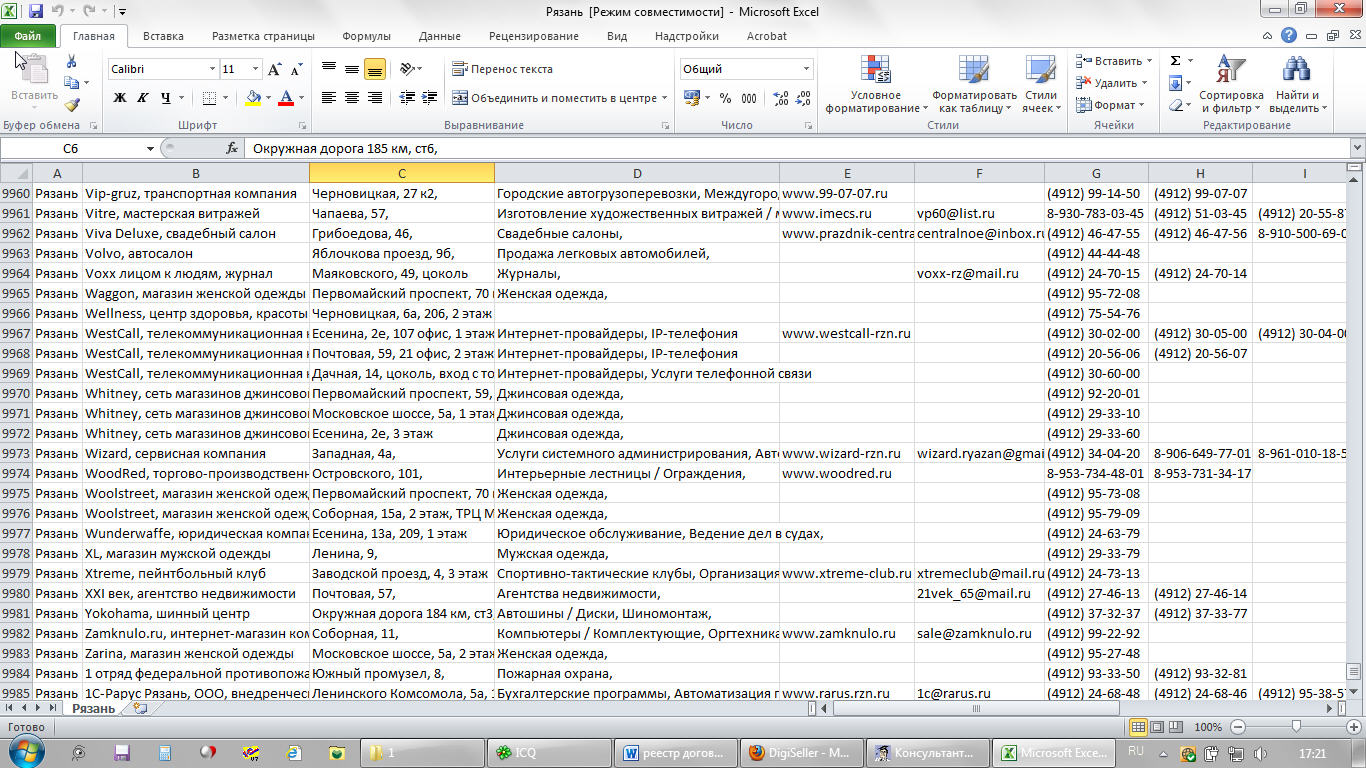Increase font size with the large A icon
Screen dimensions: 1366x768
pos(275,69)
